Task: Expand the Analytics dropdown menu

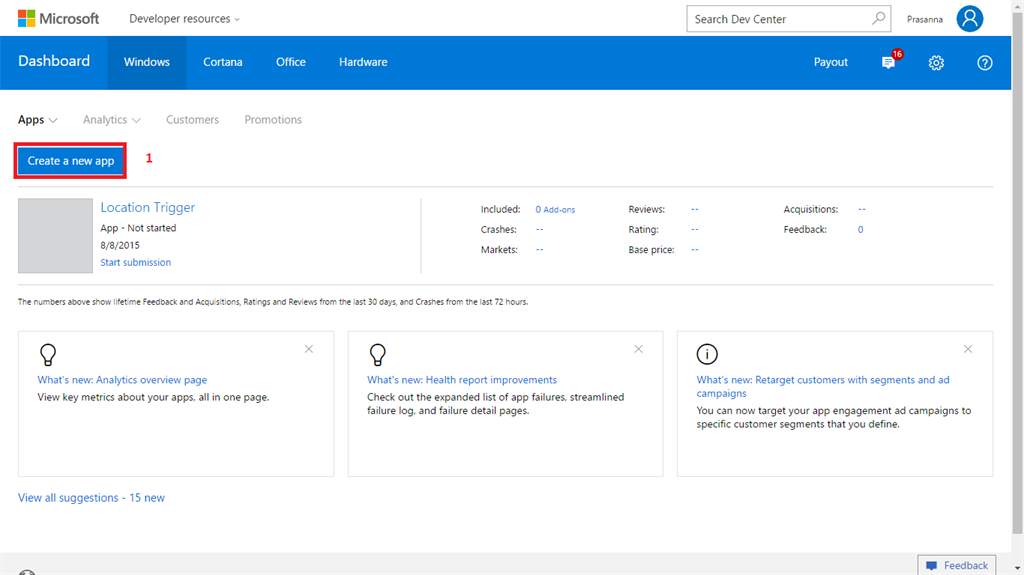Action: pos(111,120)
